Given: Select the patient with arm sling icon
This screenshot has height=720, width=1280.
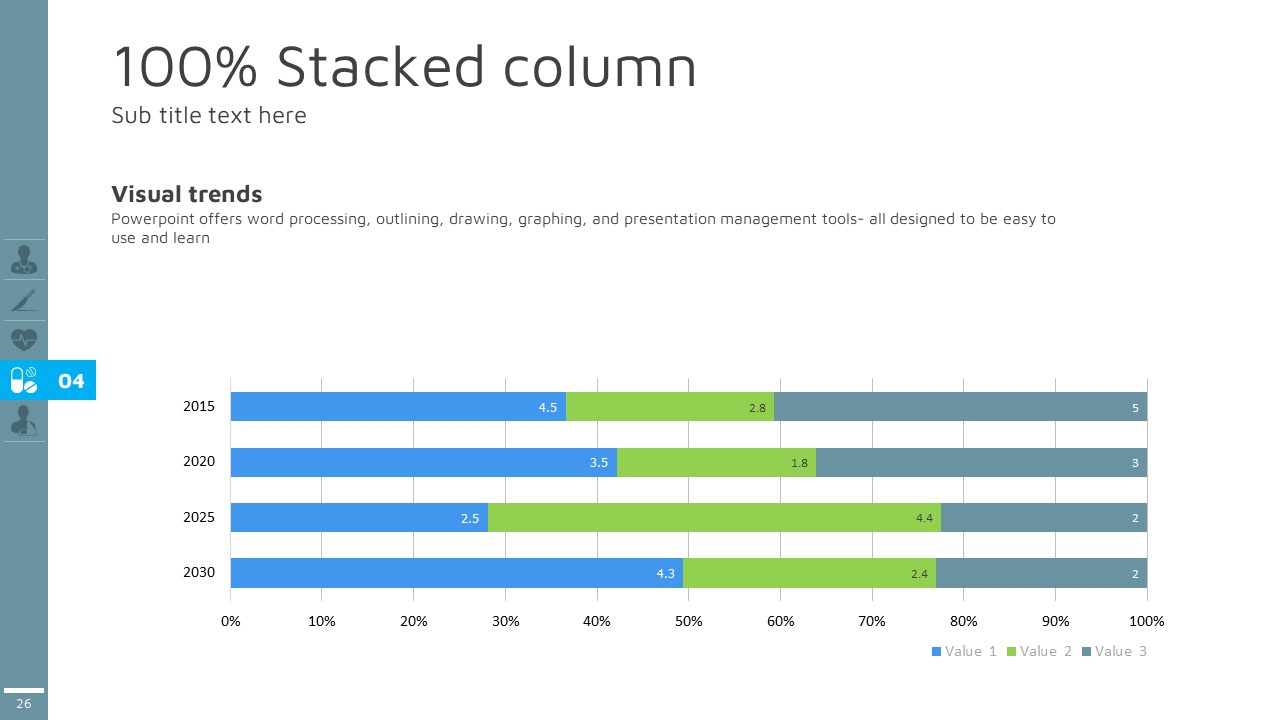Looking at the screenshot, I should pos(24,421).
